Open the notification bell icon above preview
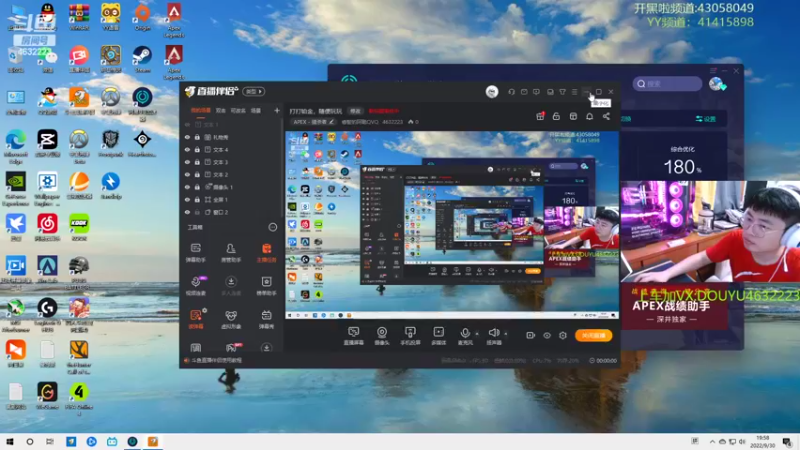 coord(589,116)
